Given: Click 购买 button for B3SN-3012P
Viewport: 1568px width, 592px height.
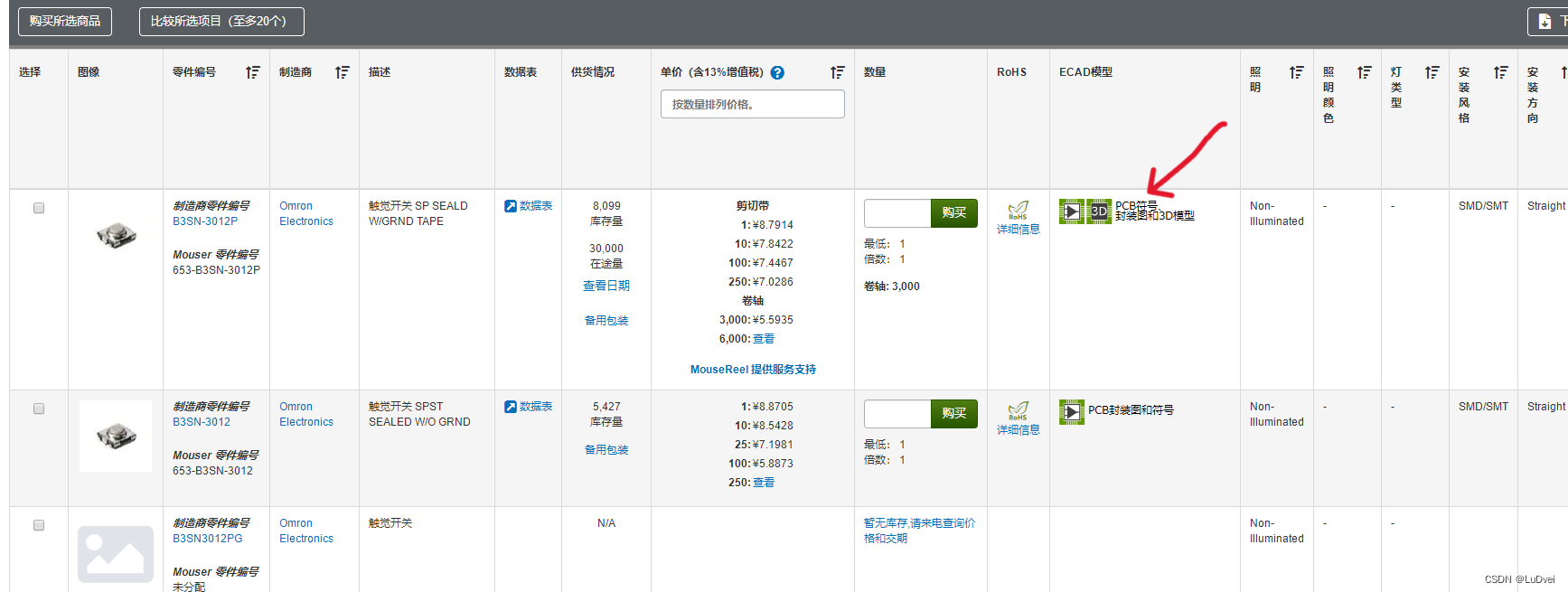Looking at the screenshot, I should (954, 213).
